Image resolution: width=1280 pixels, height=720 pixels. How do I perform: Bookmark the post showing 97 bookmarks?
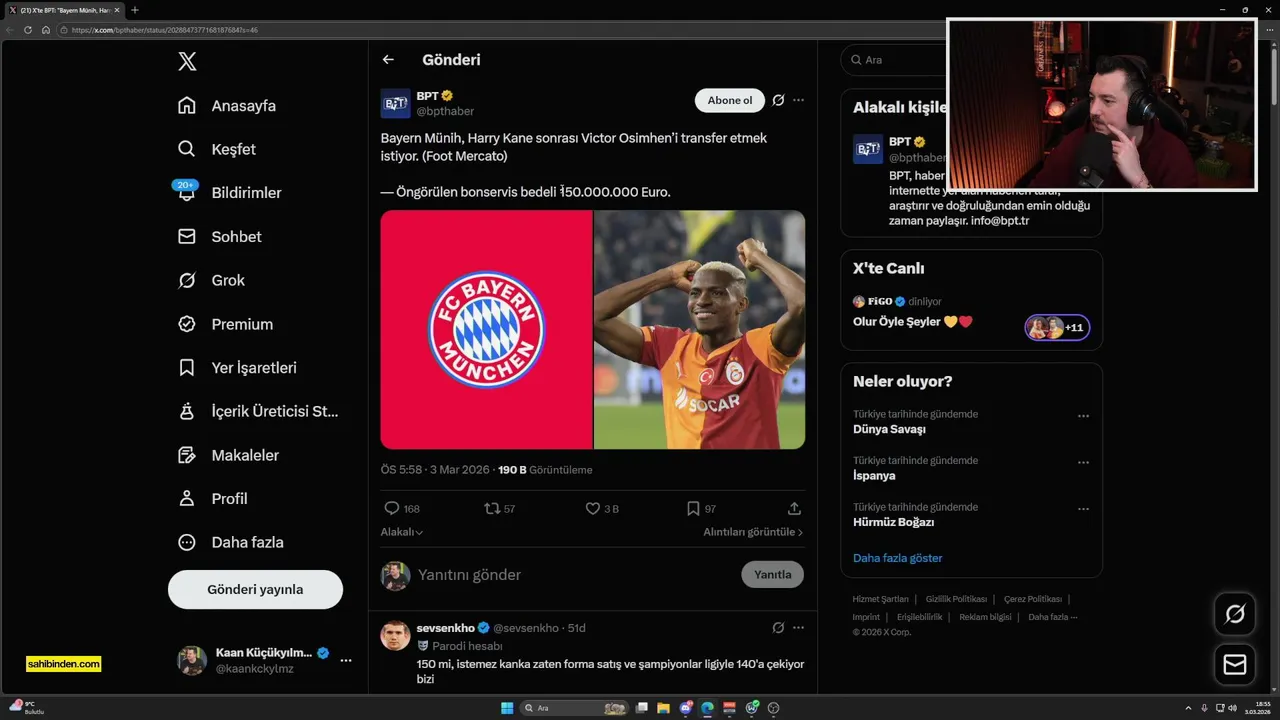click(x=693, y=509)
